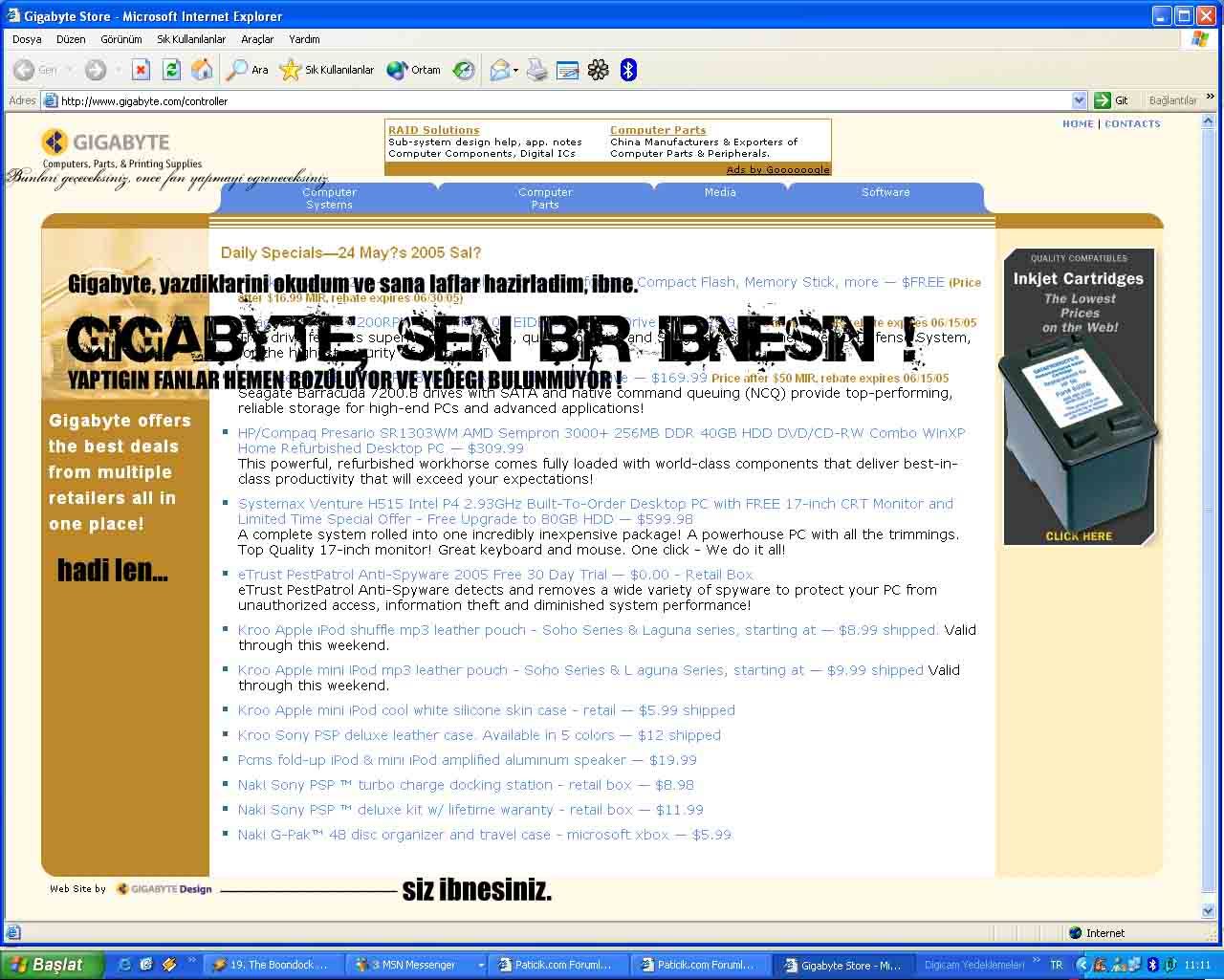Open the Sık Kullanılanlar star toolbar button
Image resolution: width=1224 pixels, height=980 pixels.
(326, 70)
